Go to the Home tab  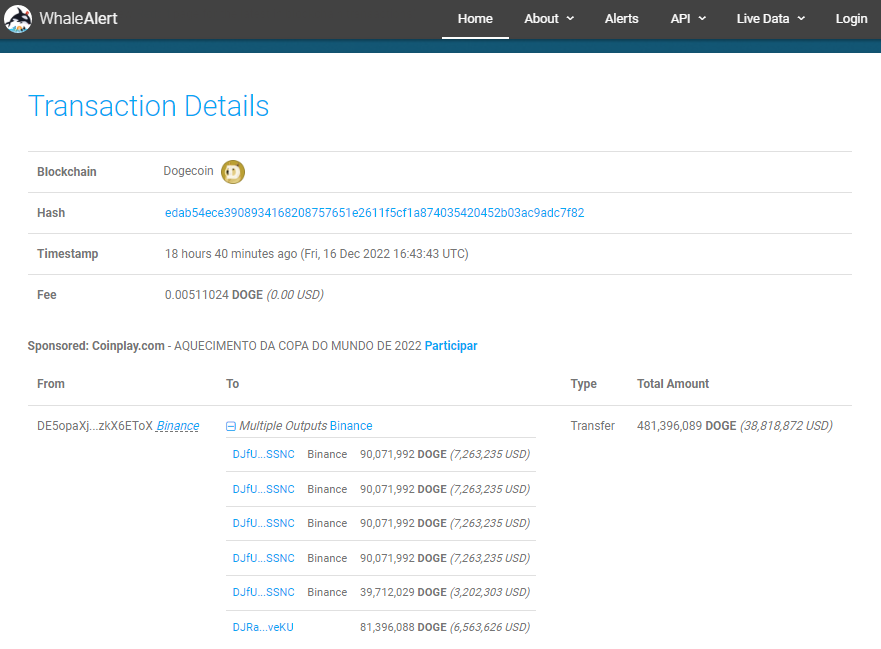(x=475, y=19)
